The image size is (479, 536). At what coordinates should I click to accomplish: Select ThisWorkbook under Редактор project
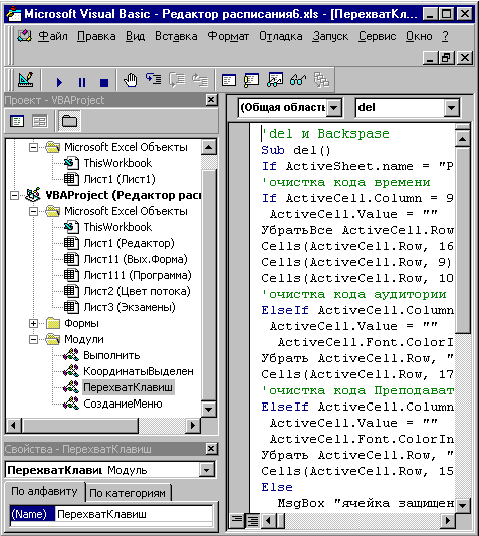(118, 227)
